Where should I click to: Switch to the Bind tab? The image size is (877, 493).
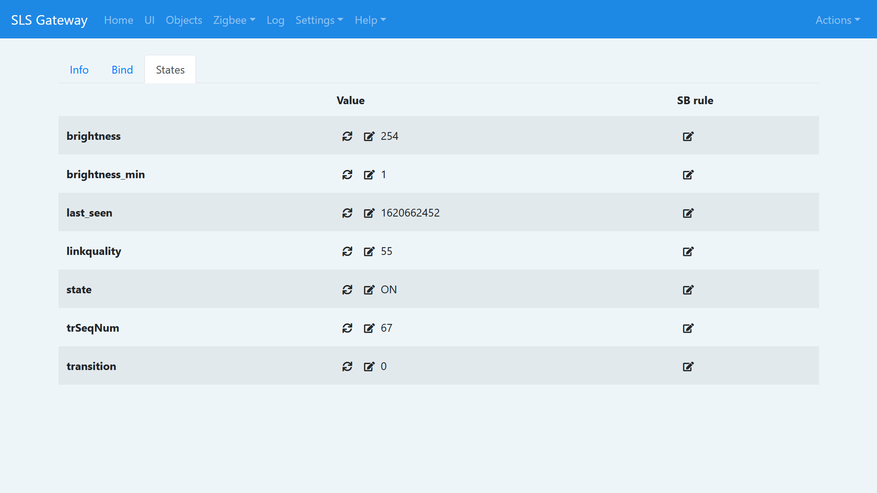tap(122, 69)
